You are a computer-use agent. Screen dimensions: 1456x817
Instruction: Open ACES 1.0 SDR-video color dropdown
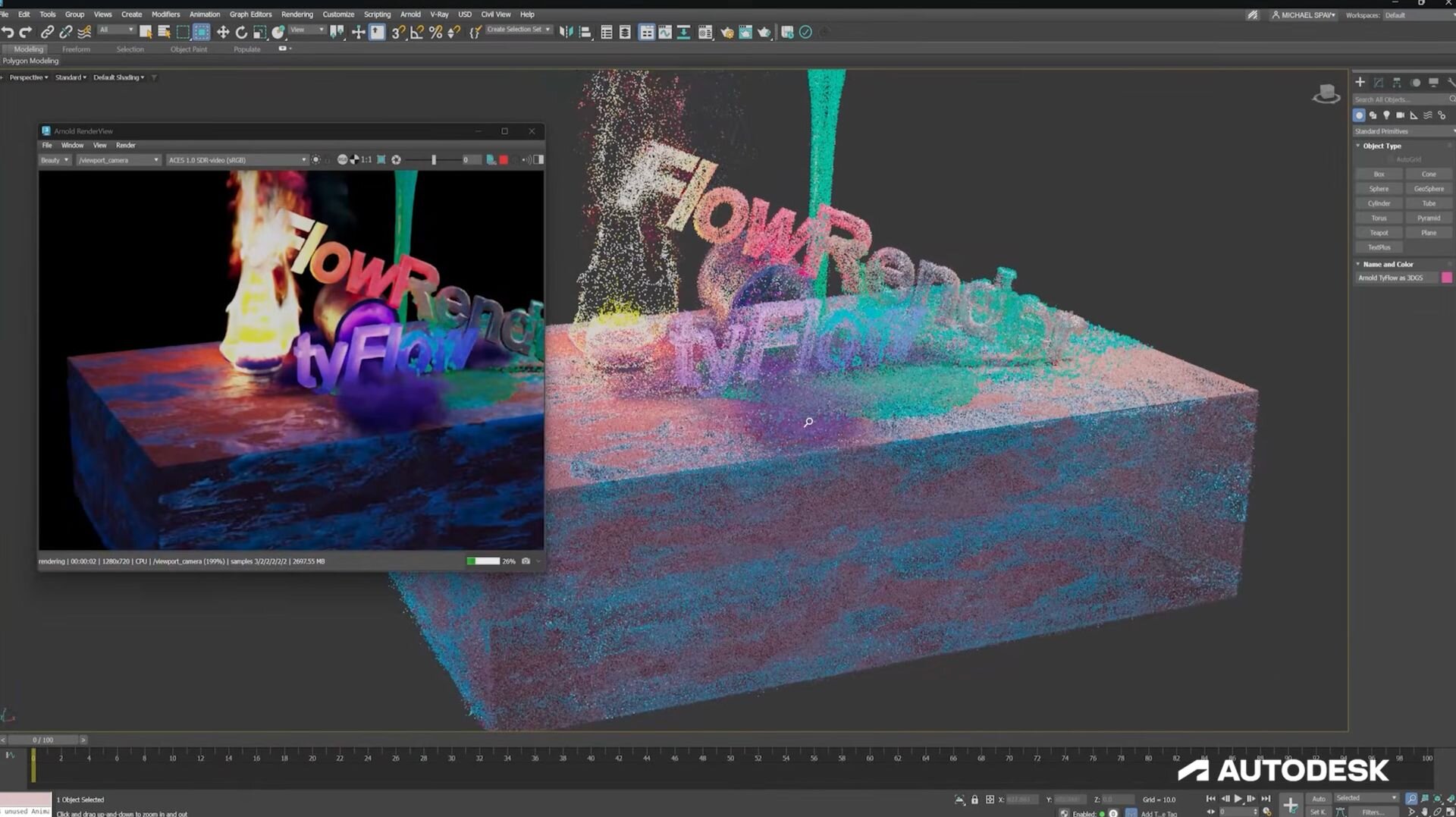coord(237,160)
